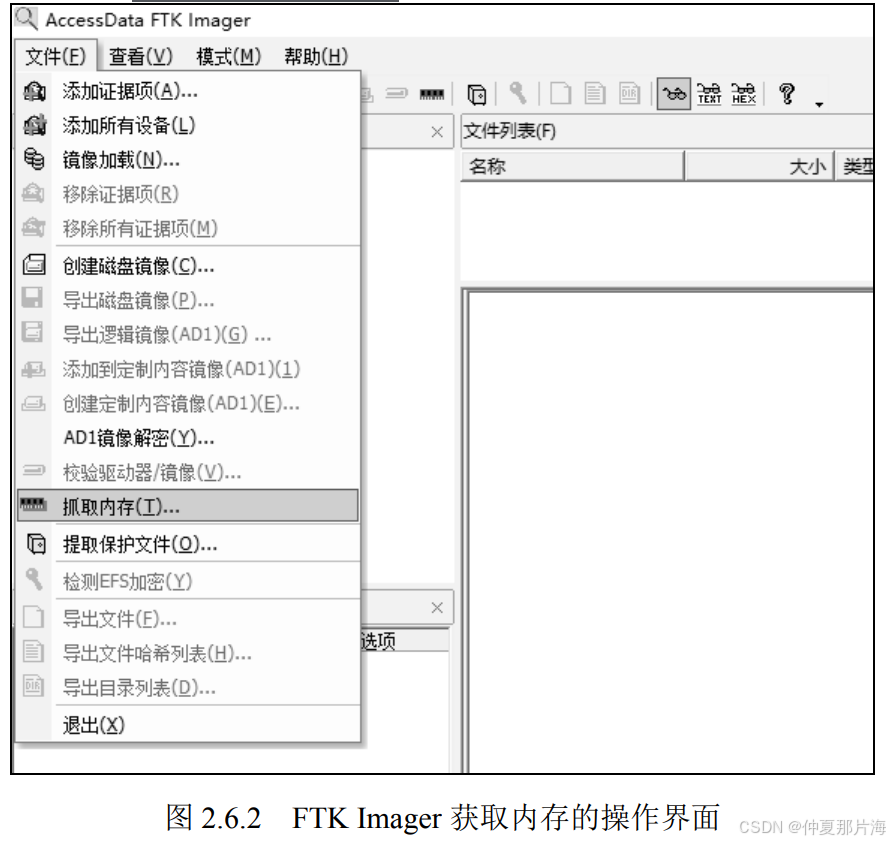The width and height of the screenshot is (890, 842).
Task: Click the memory chip icon beside 抓取内存
Action: pos(33,504)
